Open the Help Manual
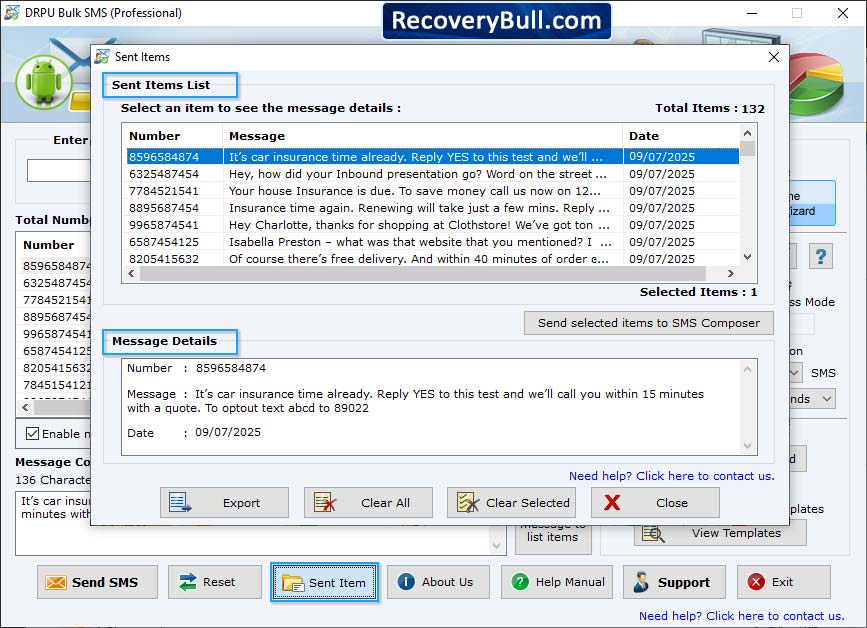This screenshot has width=867, height=628. coord(557,582)
